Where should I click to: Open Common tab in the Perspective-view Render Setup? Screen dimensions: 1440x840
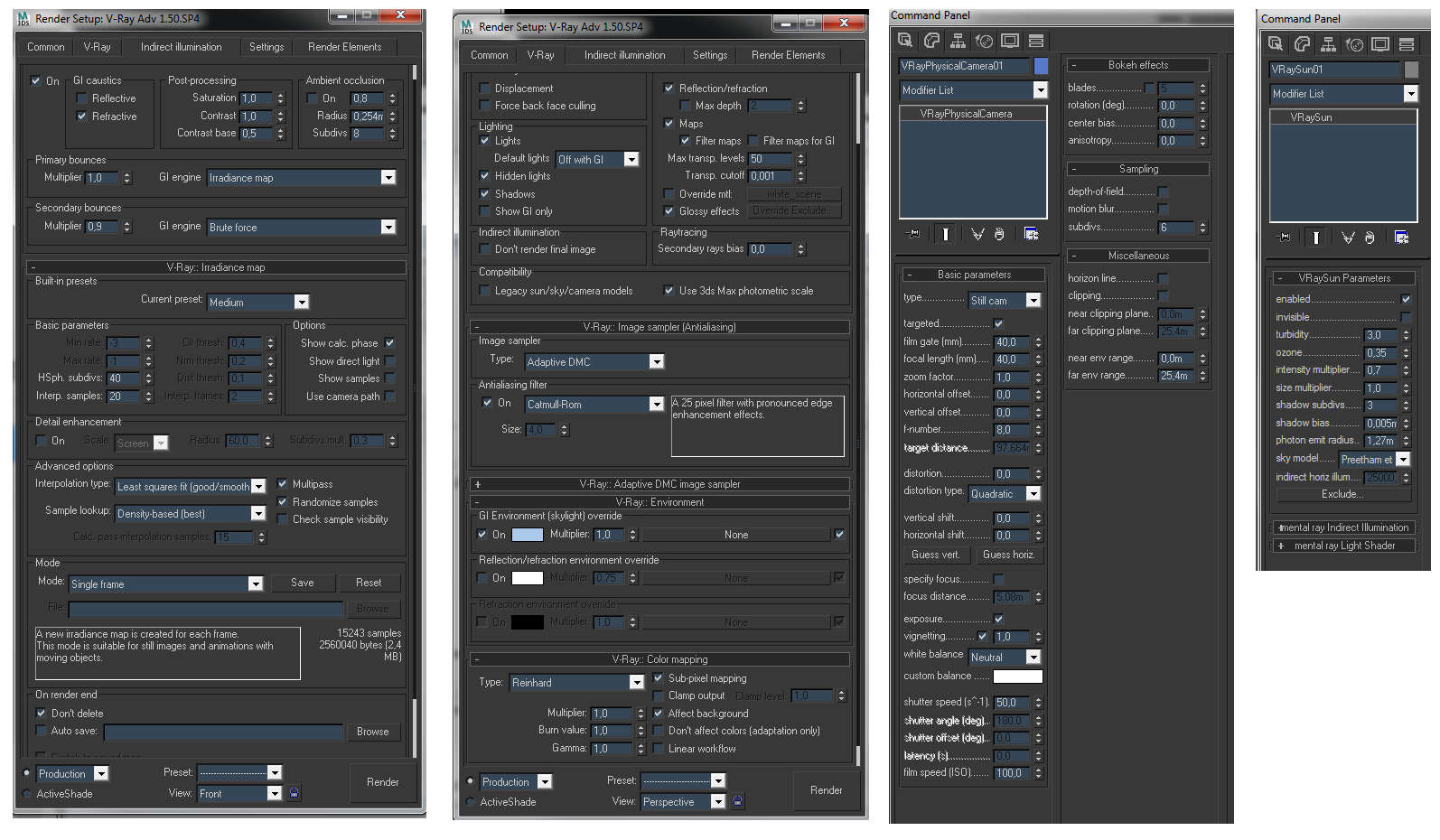pyautogui.click(x=490, y=55)
